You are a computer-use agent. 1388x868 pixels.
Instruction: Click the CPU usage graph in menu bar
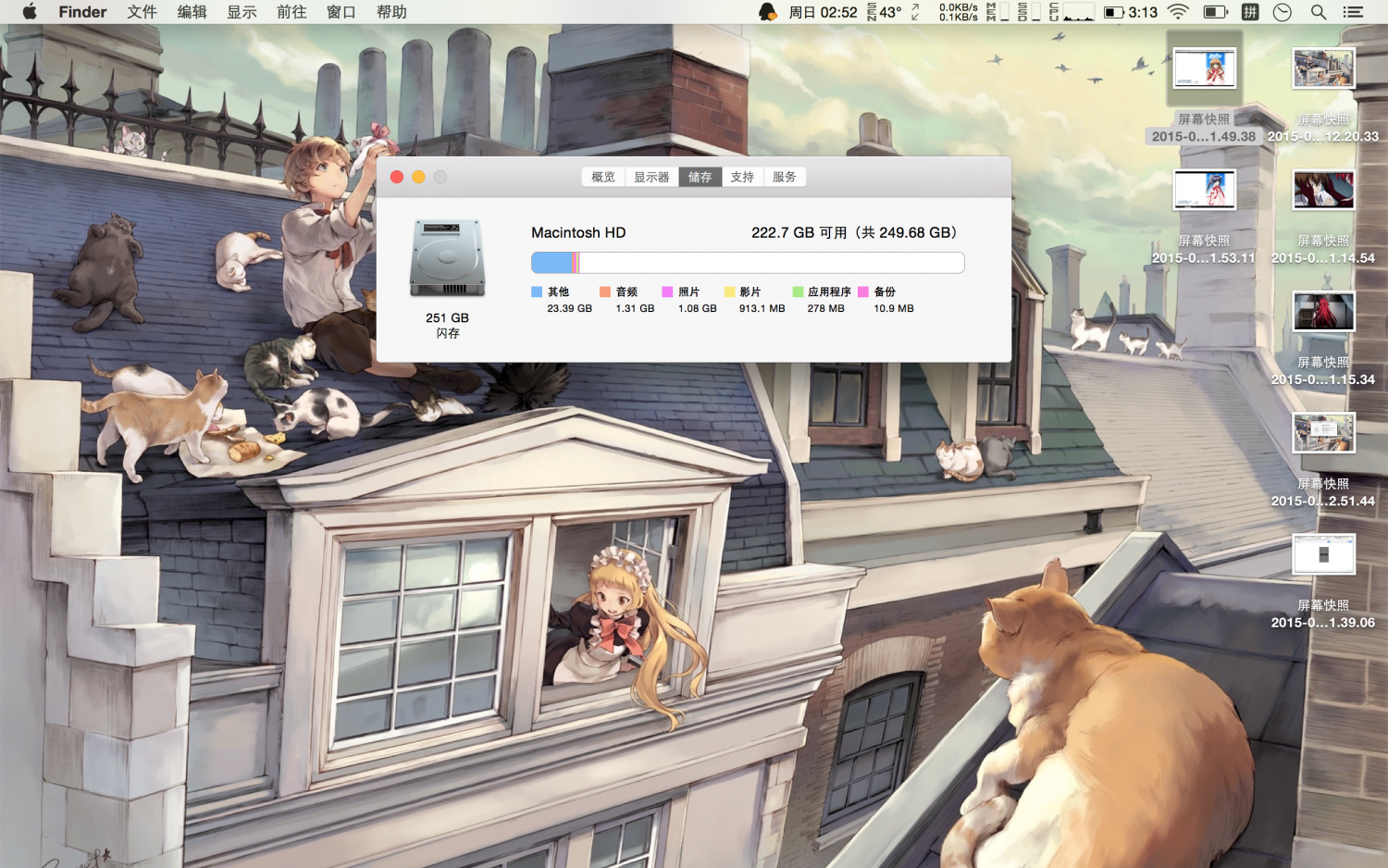click(x=1072, y=12)
